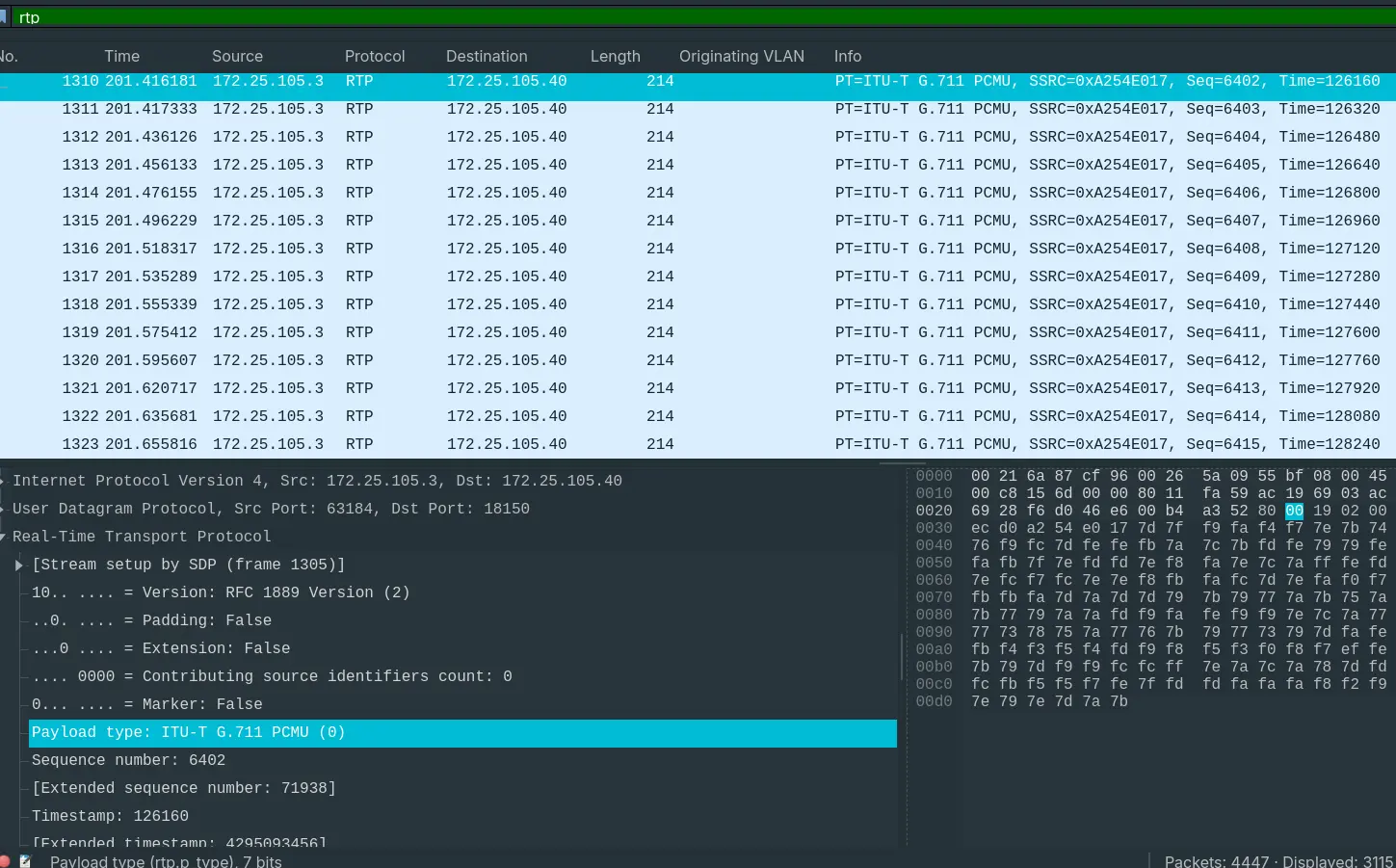
Task: Select the Sequence number: 6402 field
Action: click(128, 760)
